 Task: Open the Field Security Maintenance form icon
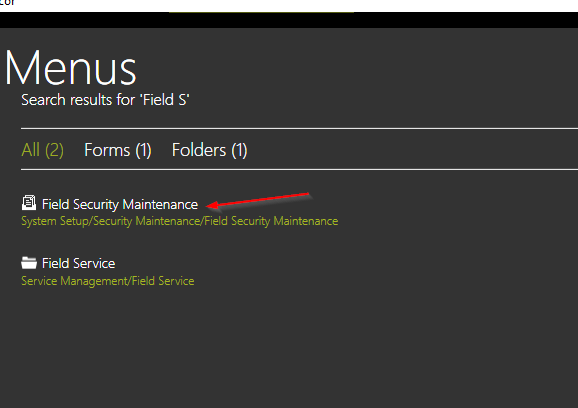coord(29,203)
